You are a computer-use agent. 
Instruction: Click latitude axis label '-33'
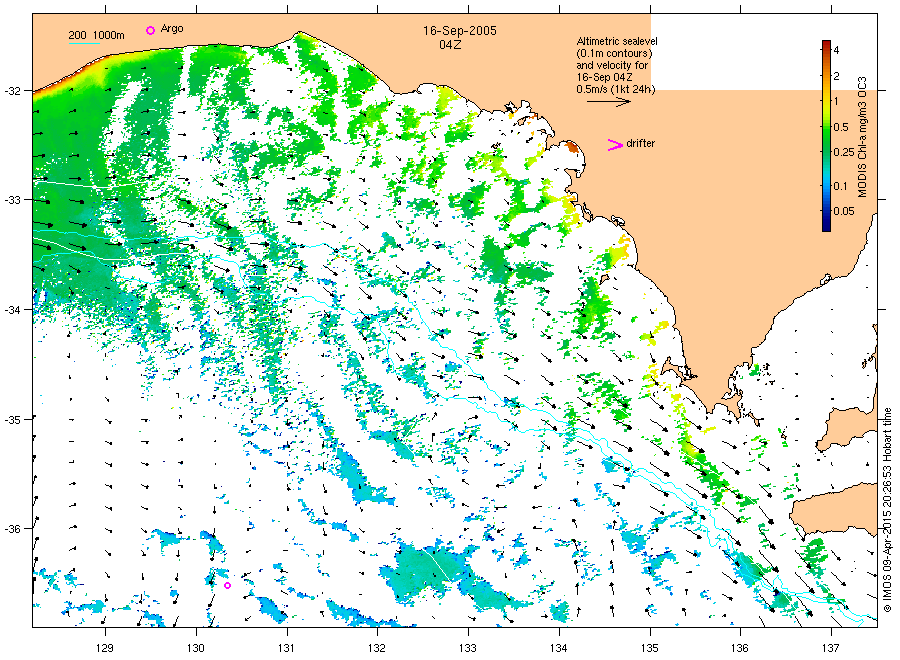point(12,200)
